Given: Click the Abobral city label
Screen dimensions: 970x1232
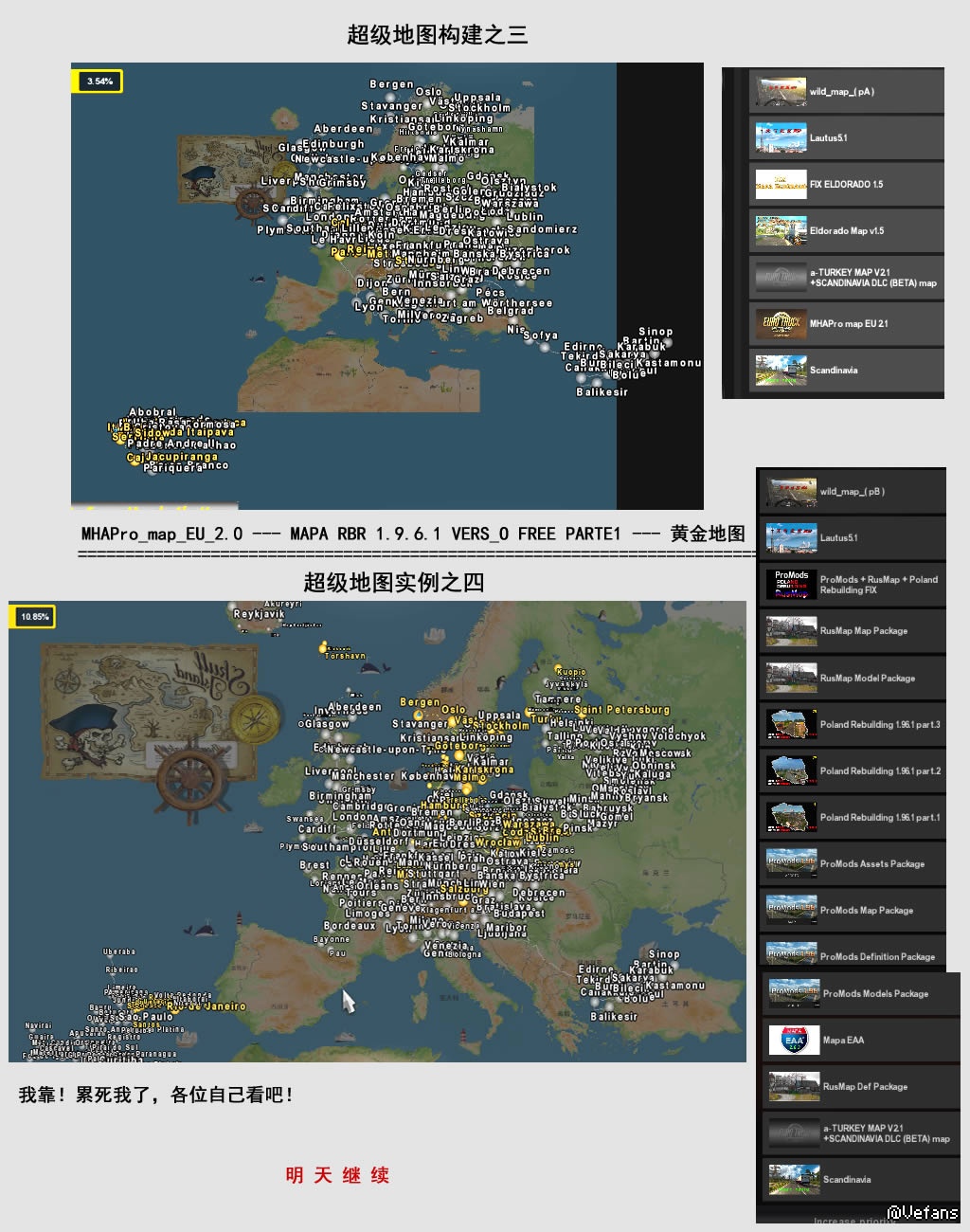Looking at the screenshot, I should [x=153, y=412].
